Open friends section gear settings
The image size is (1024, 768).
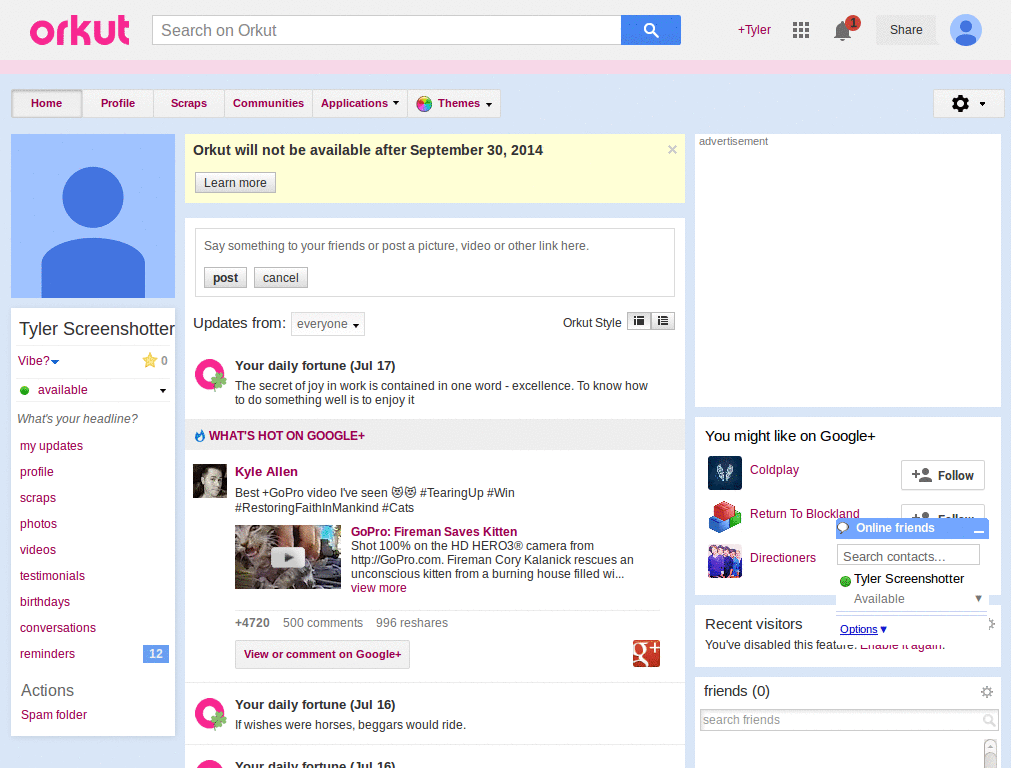coord(987,692)
